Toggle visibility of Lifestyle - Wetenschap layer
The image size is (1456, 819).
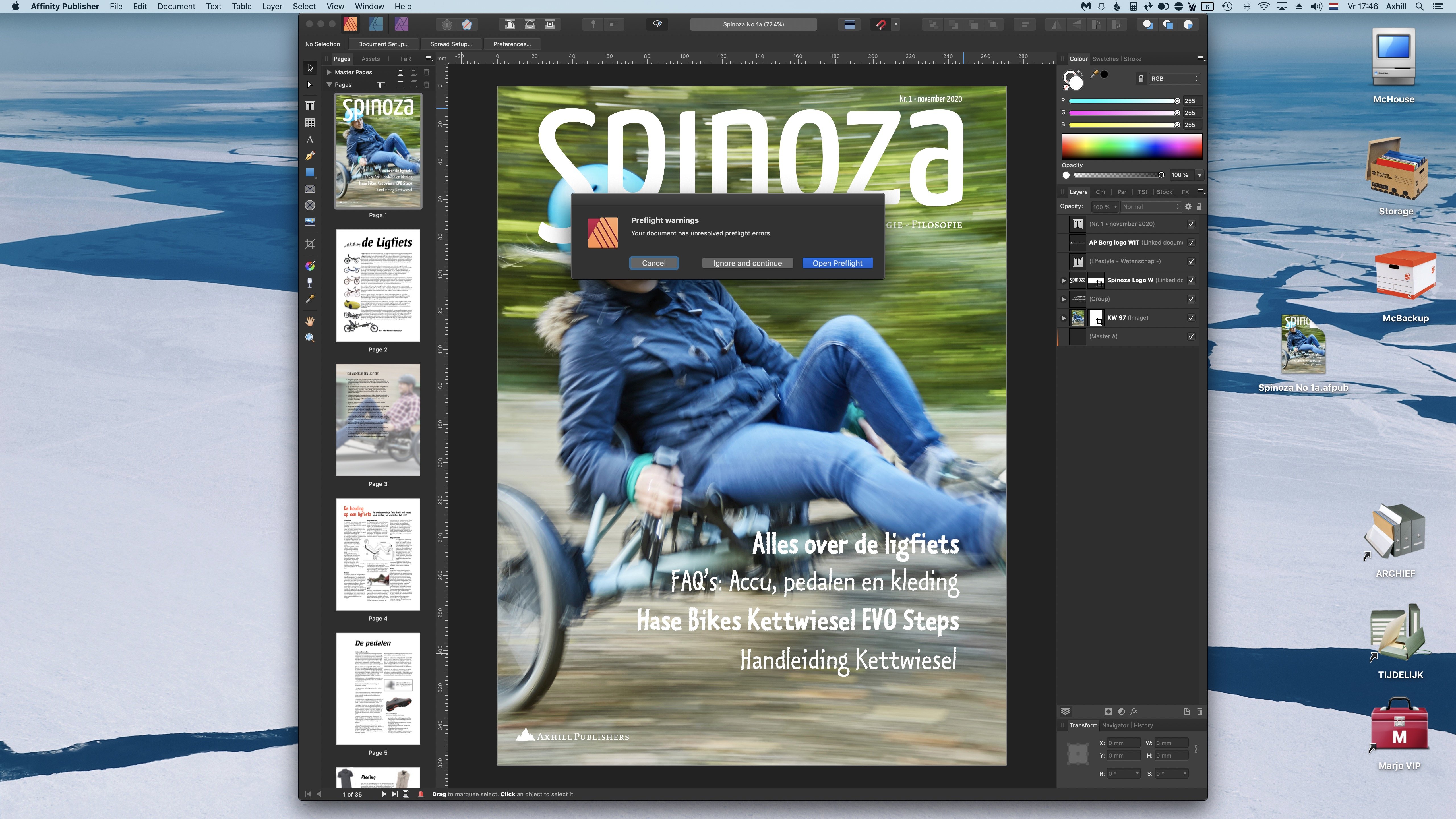(1191, 261)
